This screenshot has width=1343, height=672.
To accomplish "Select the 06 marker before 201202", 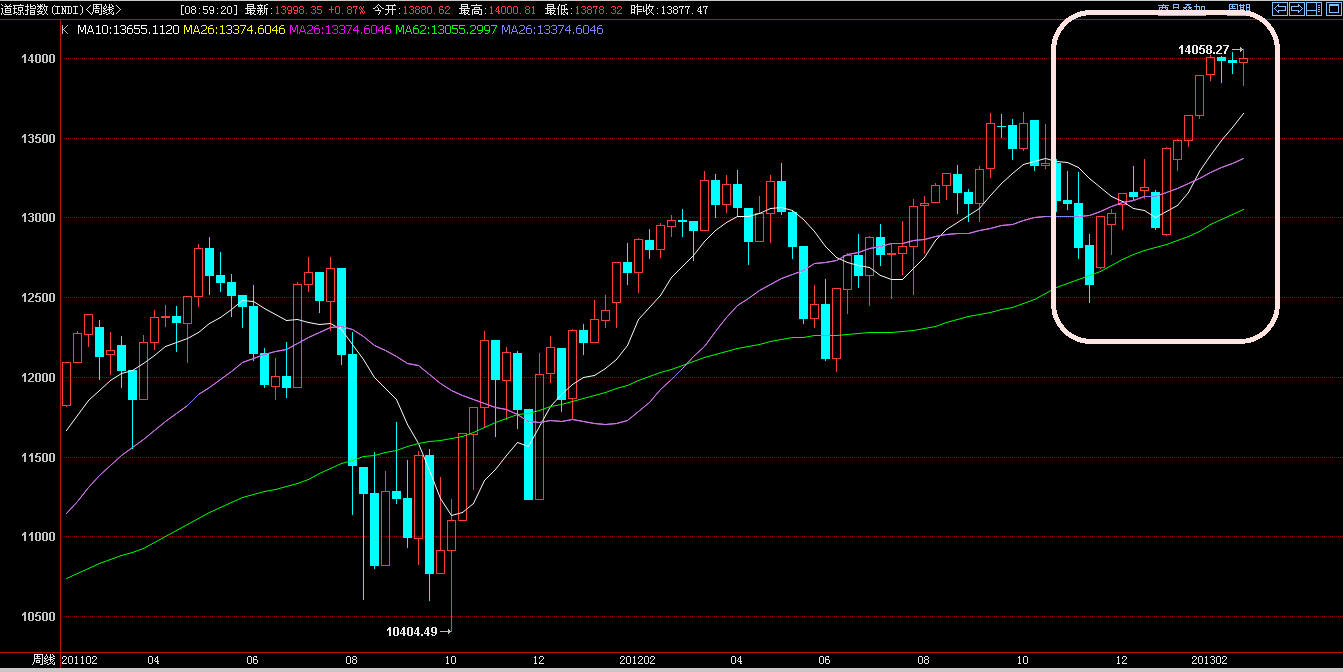I will 252,661.
